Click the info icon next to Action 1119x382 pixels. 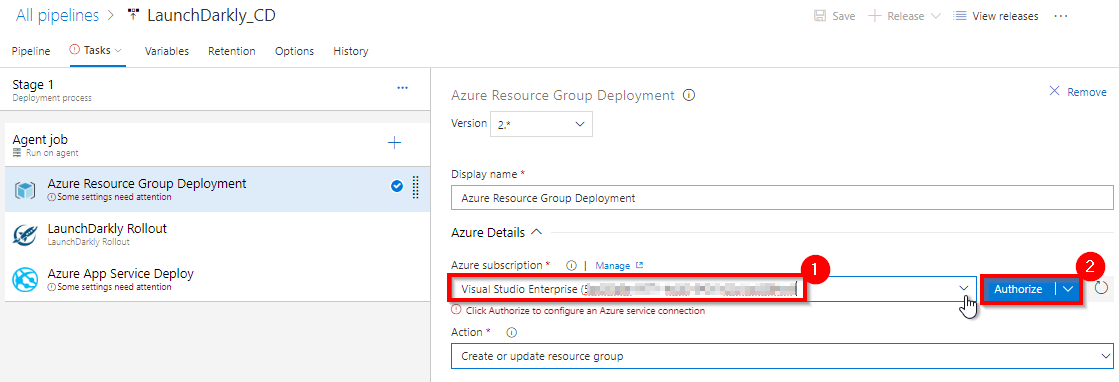[512, 333]
